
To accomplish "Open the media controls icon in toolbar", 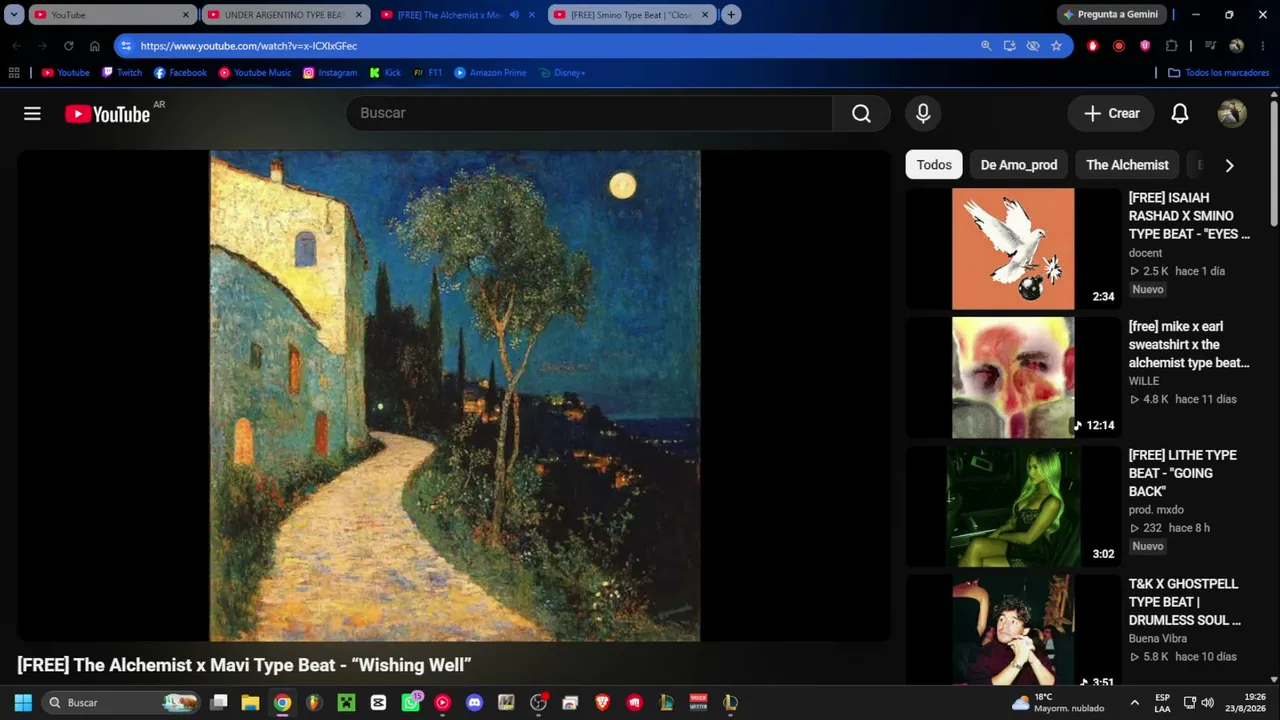I will point(1210,46).
